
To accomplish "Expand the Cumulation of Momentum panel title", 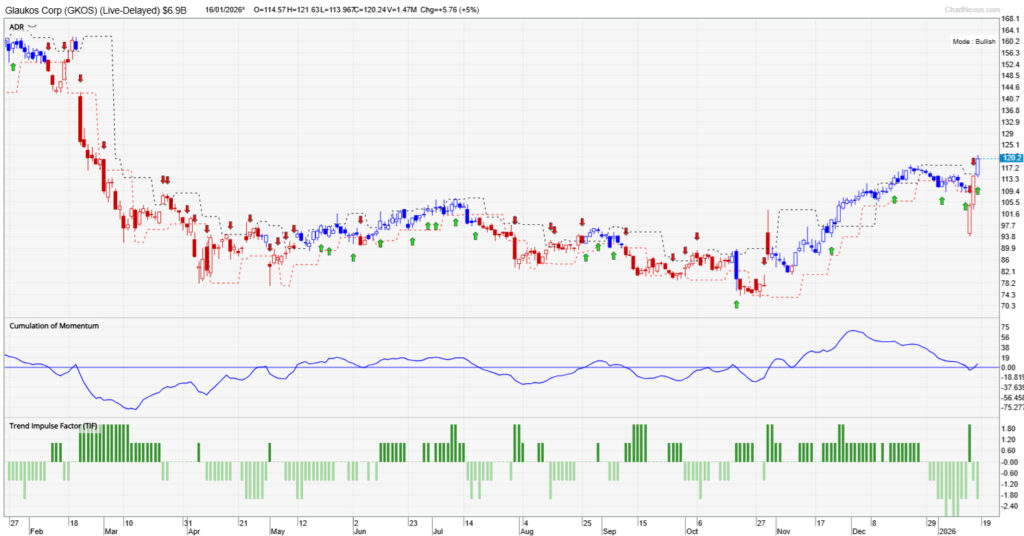I will click(x=54, y=325).
